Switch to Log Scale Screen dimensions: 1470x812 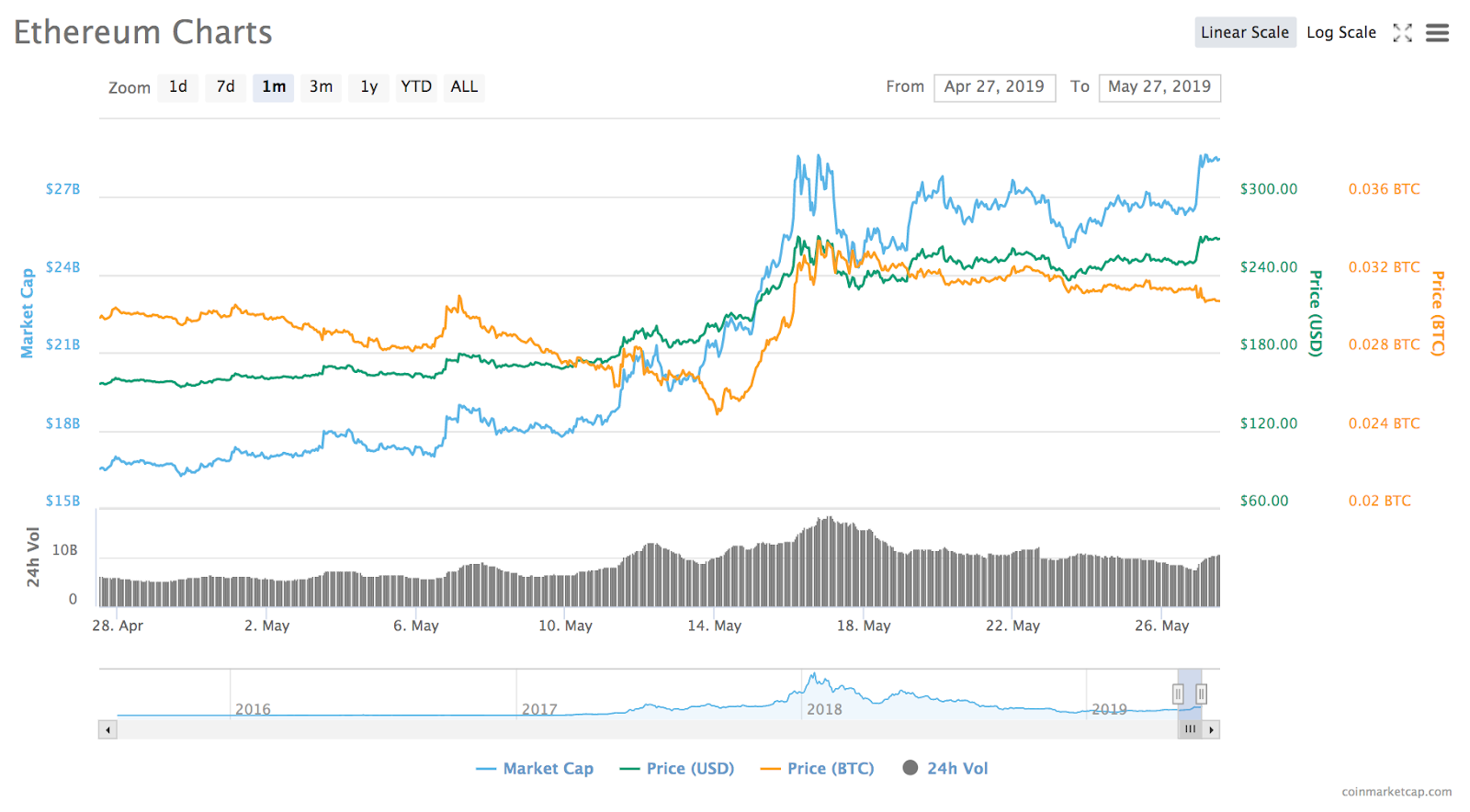[1341, 32]
